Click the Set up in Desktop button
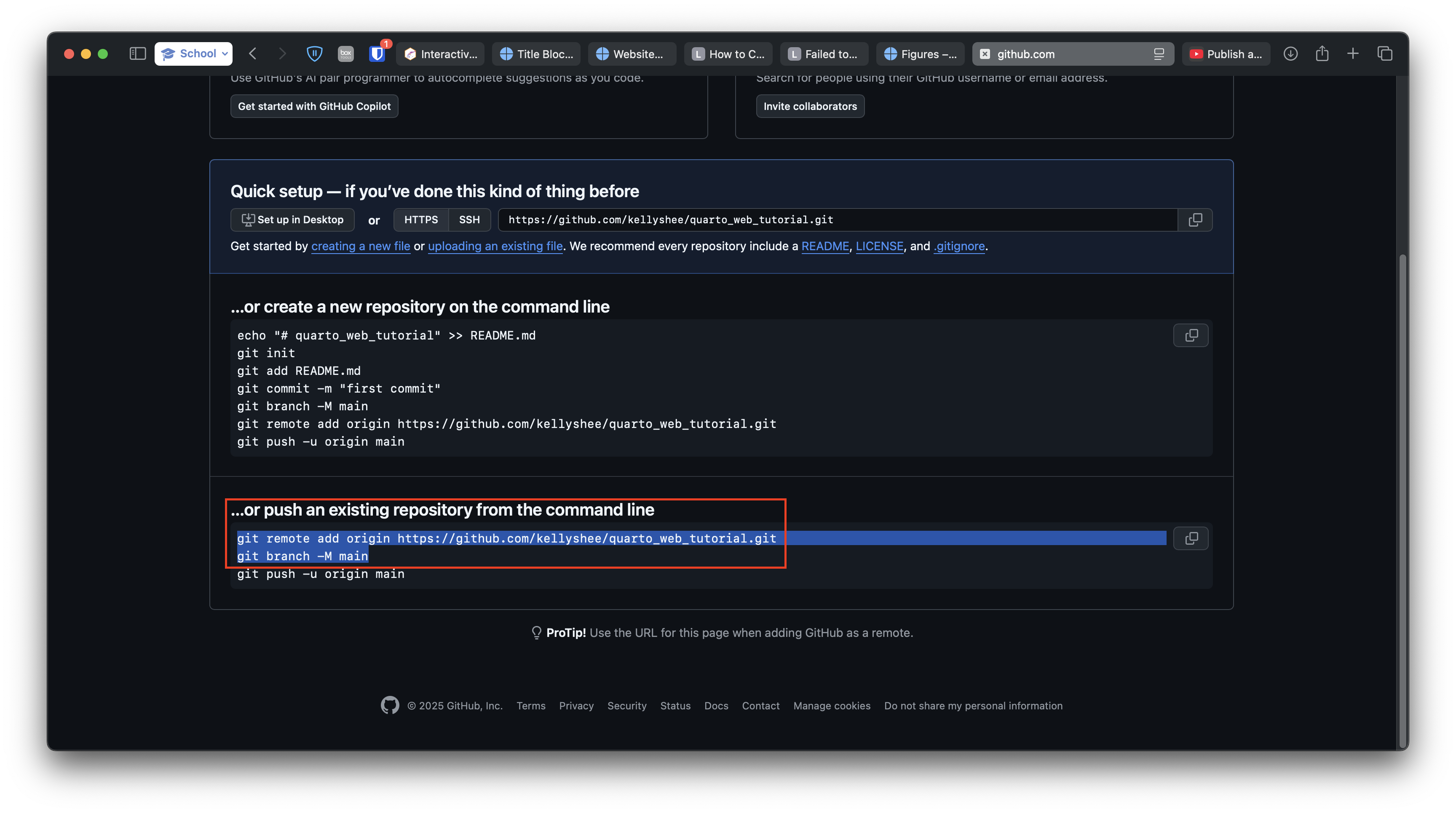 pyautogui.click(x=292, y=220)
